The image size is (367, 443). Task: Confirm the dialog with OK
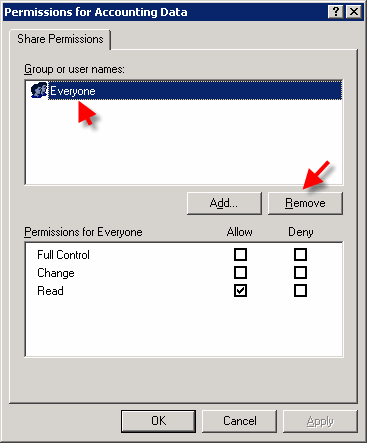click(158, 421)
